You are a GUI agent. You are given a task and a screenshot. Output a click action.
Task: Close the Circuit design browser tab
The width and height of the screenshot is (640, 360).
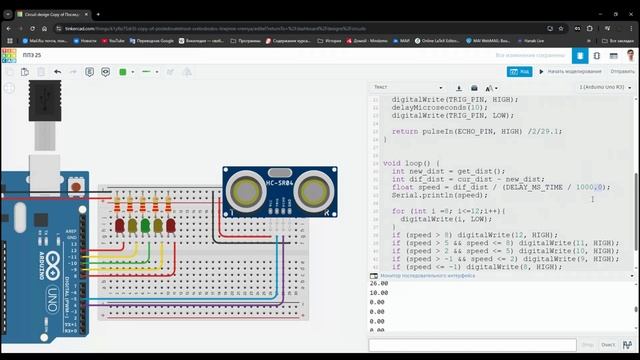(86, 14)
